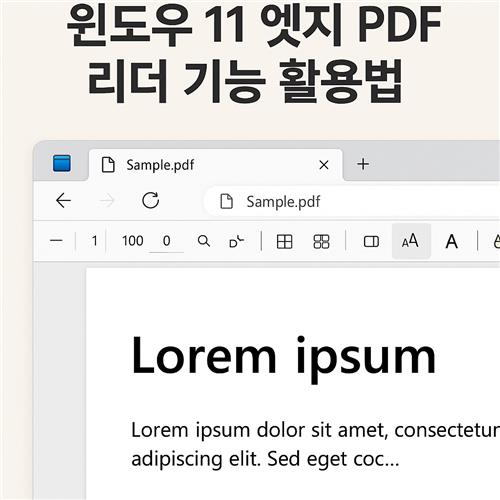Toggle the side panel icon in the toolbar
Image resolution: width=500 pixels, height=500 pixels.
[371, 242]
